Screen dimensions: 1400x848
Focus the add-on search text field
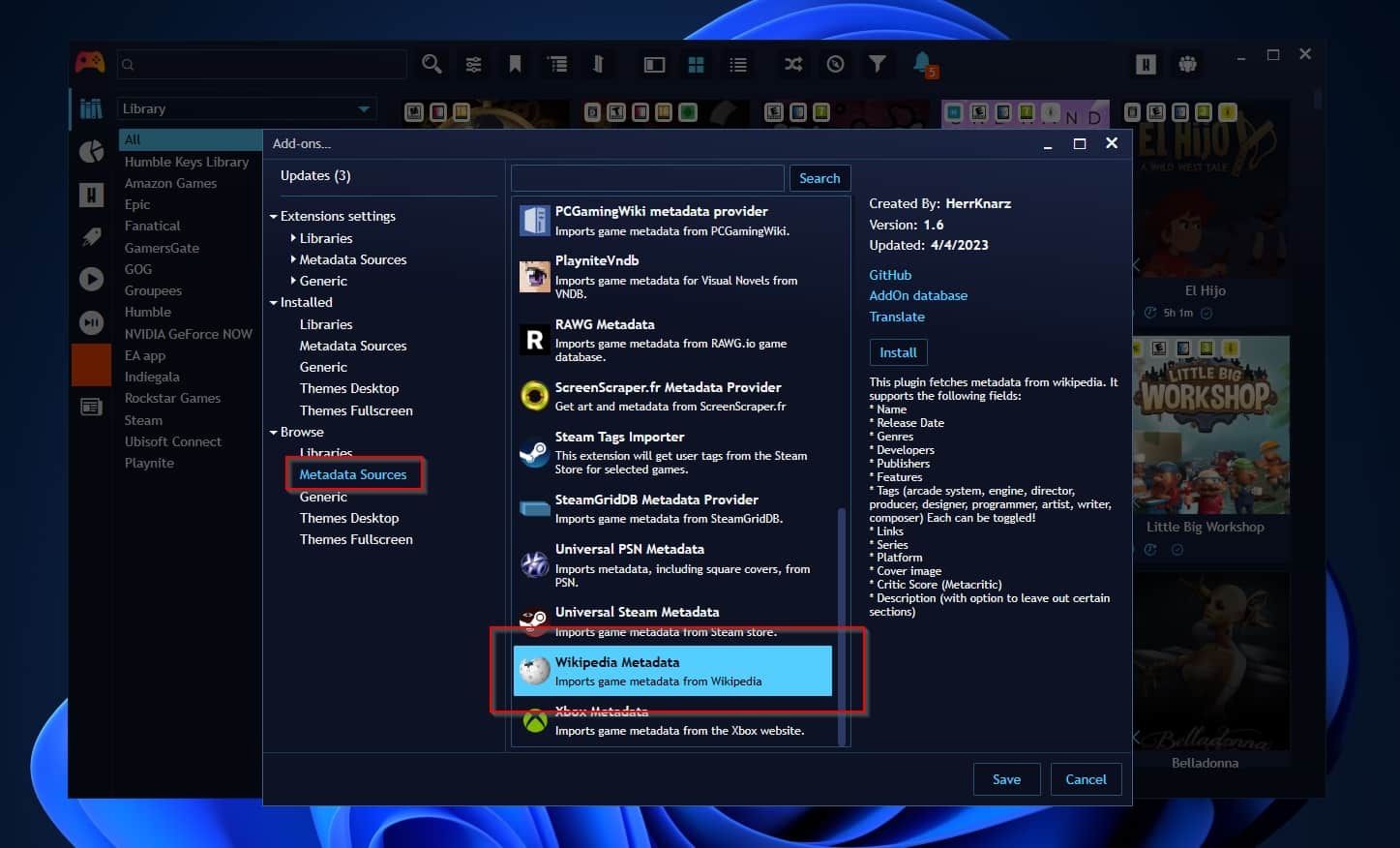(647, 178)
